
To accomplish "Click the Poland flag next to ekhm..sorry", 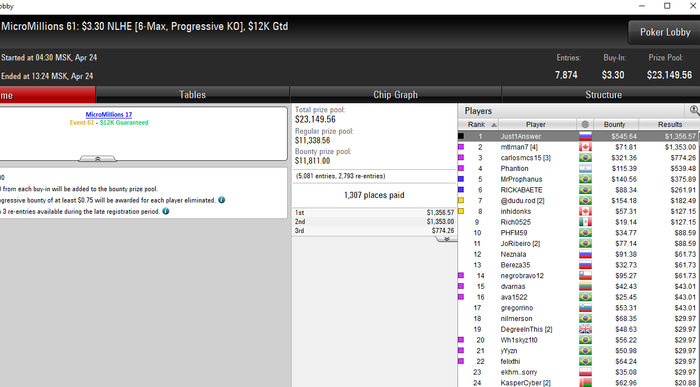I will 585,372.
